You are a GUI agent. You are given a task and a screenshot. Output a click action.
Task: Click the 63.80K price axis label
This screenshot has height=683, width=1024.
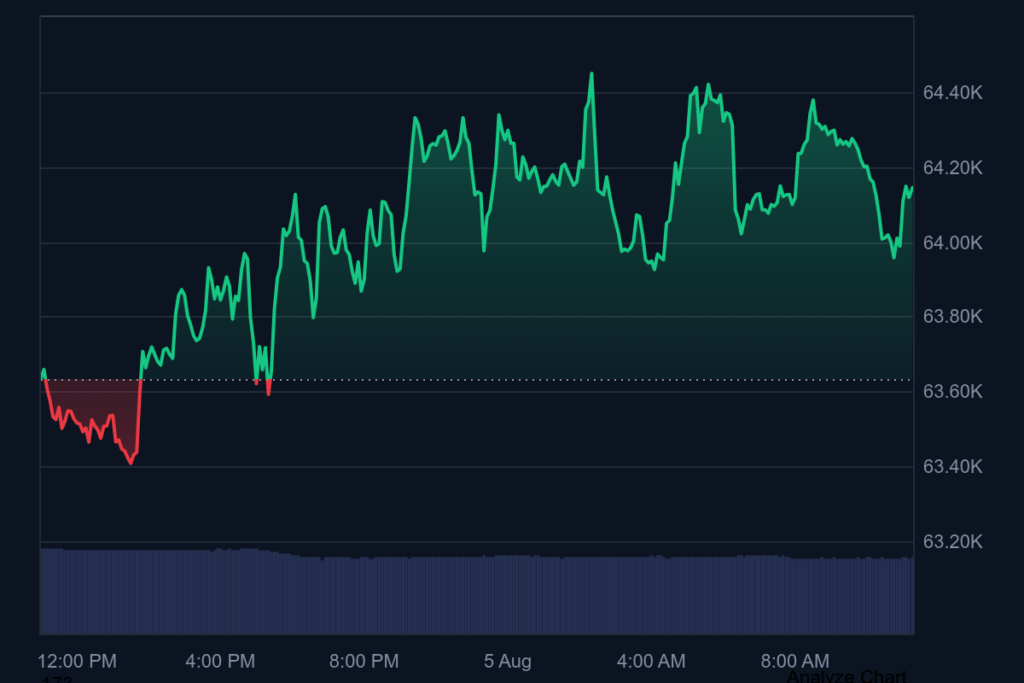[952, 316]
